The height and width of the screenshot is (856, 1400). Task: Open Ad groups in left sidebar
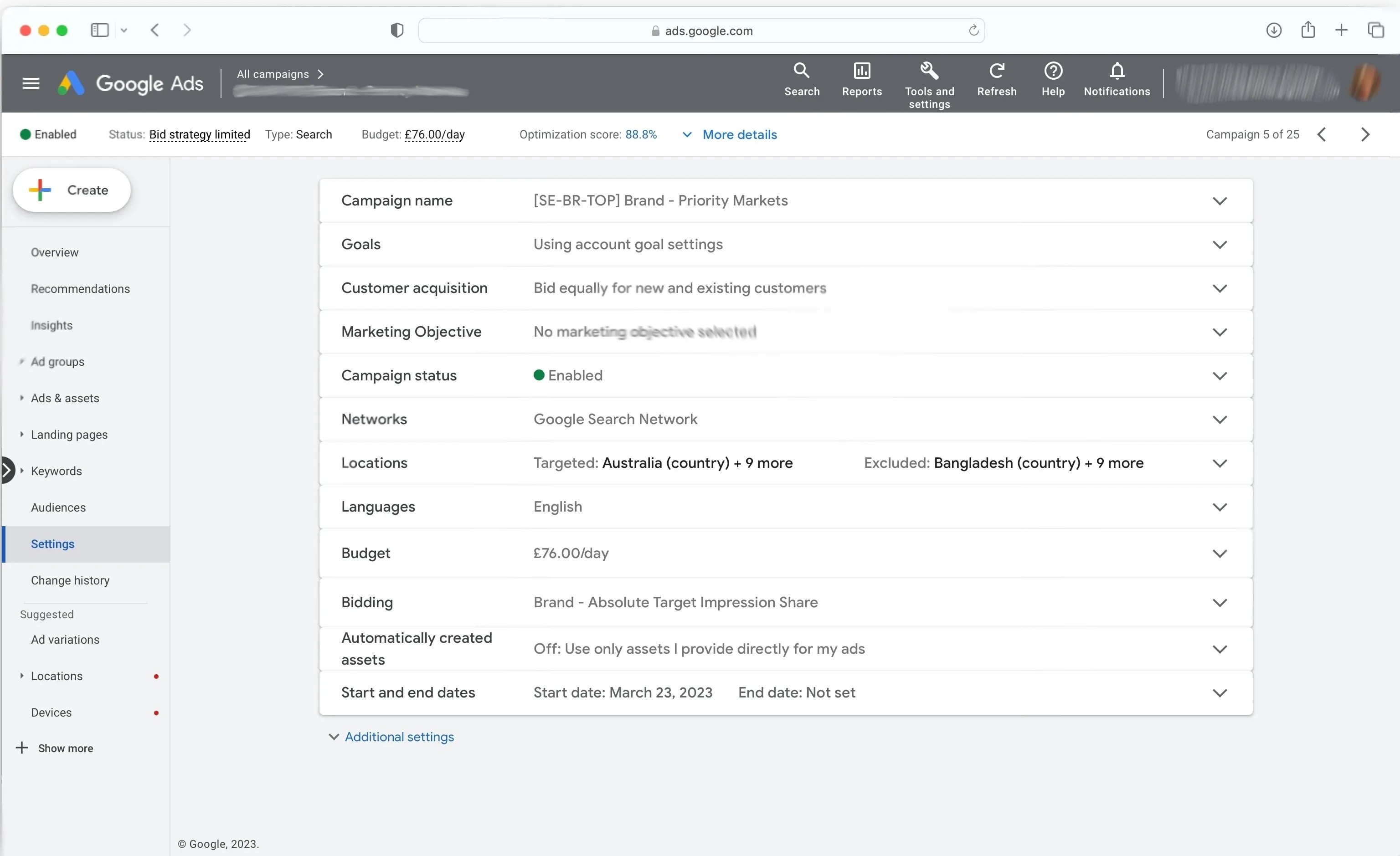point(58,361)
